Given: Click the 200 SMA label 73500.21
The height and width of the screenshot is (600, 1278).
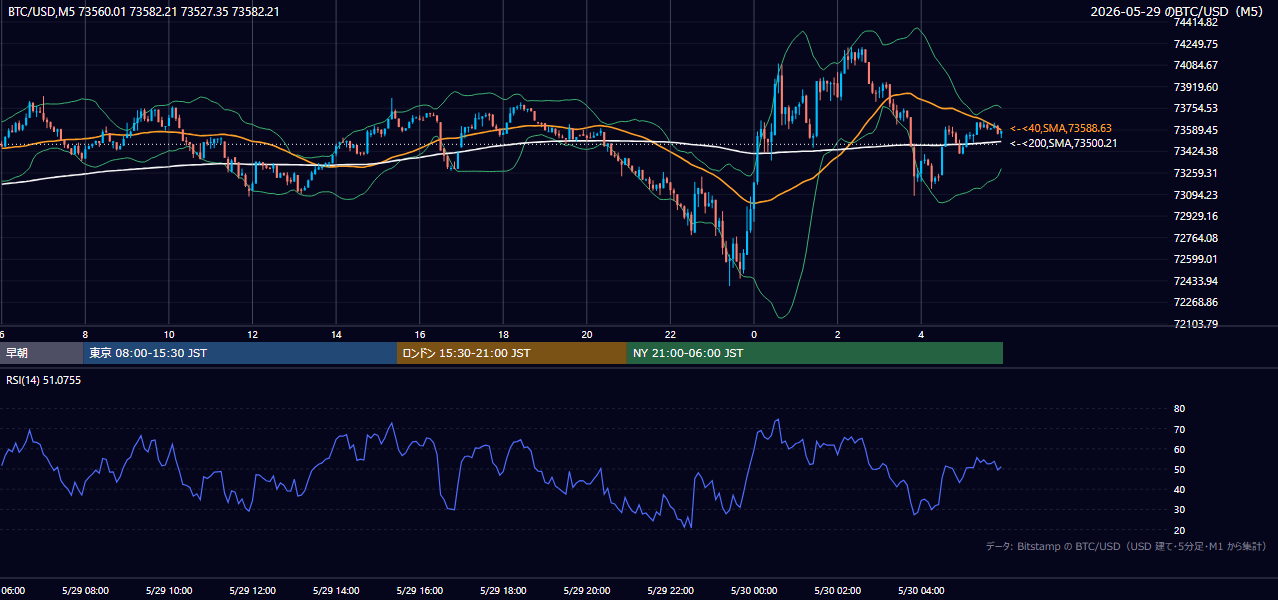Looking at the screenshot, I should [1064, 143].
